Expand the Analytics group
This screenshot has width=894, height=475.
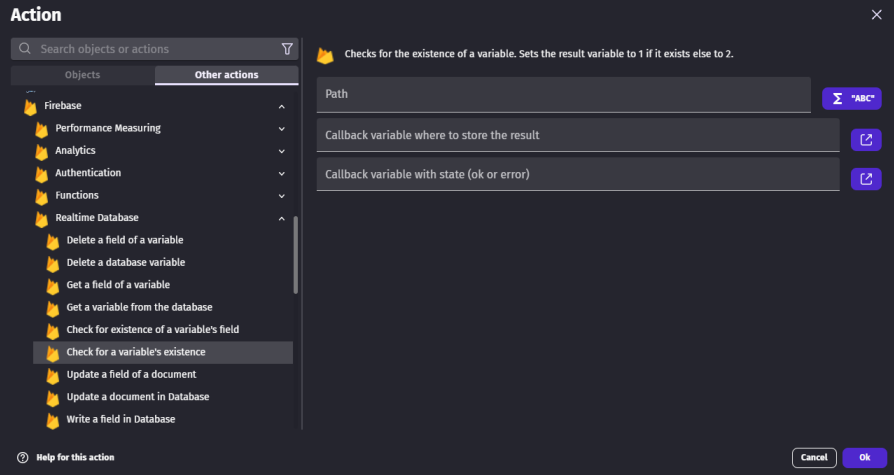pos(282,151)
